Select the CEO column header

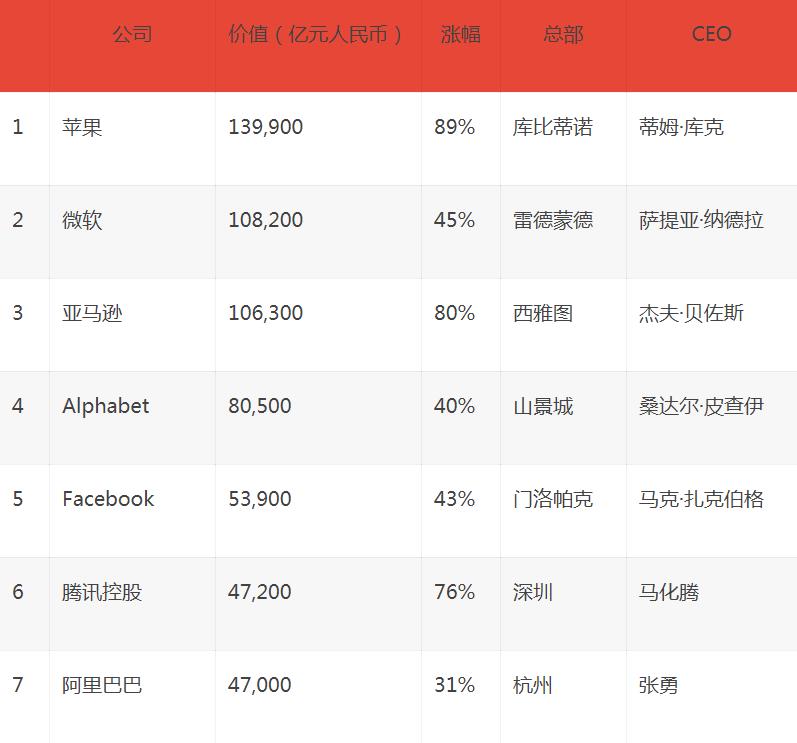(711, 35)
